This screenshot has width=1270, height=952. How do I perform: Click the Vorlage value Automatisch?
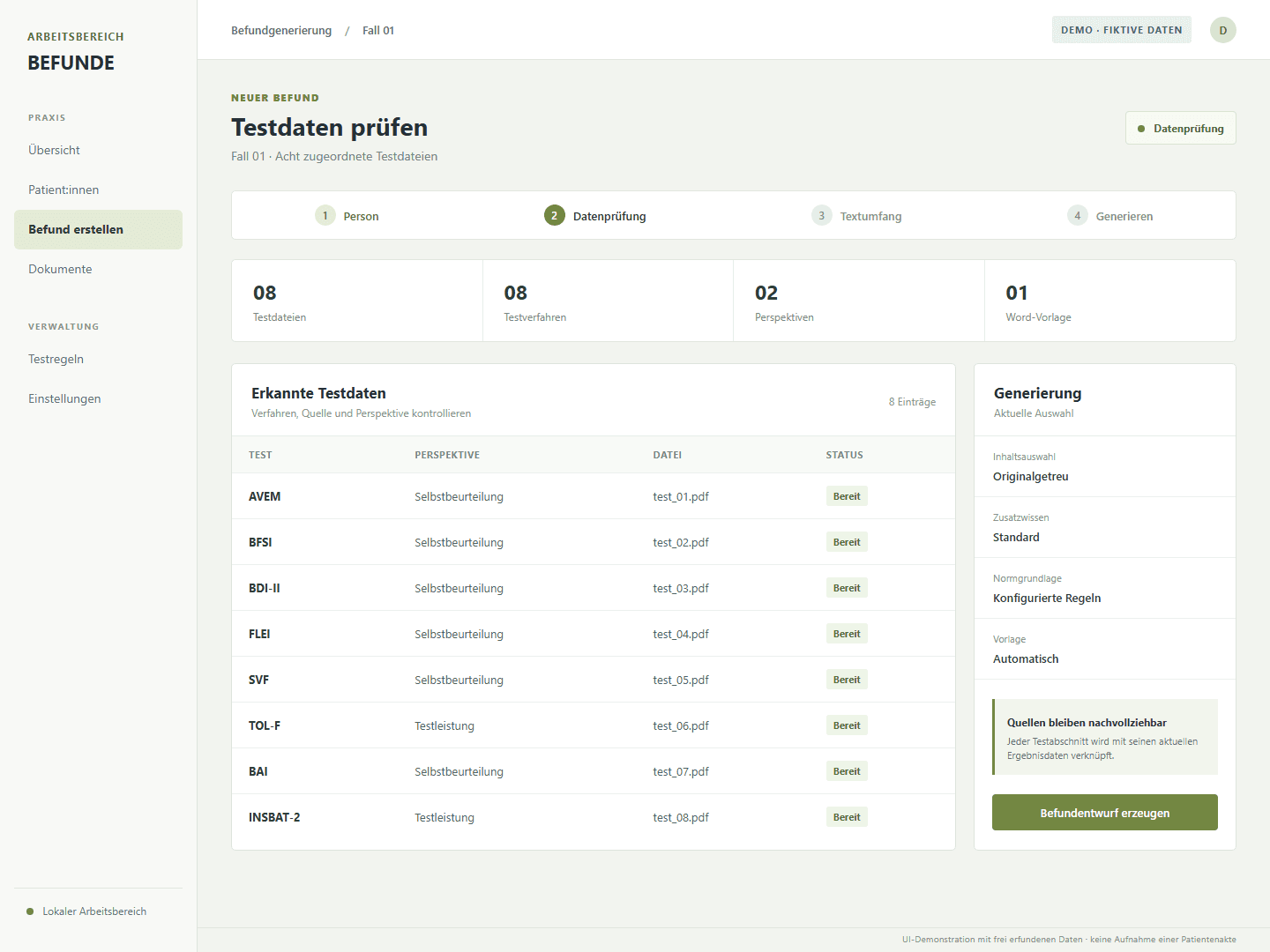point(1026,658)
